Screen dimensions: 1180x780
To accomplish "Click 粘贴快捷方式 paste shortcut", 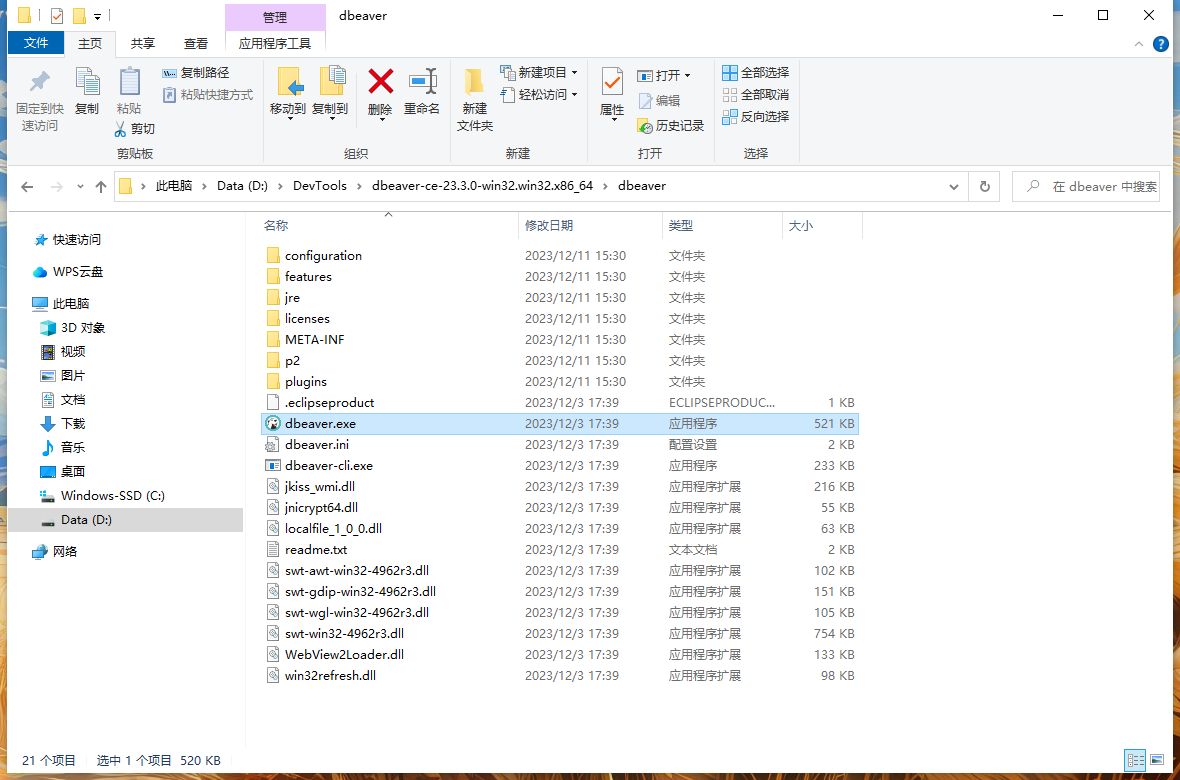I will [208, 95].
